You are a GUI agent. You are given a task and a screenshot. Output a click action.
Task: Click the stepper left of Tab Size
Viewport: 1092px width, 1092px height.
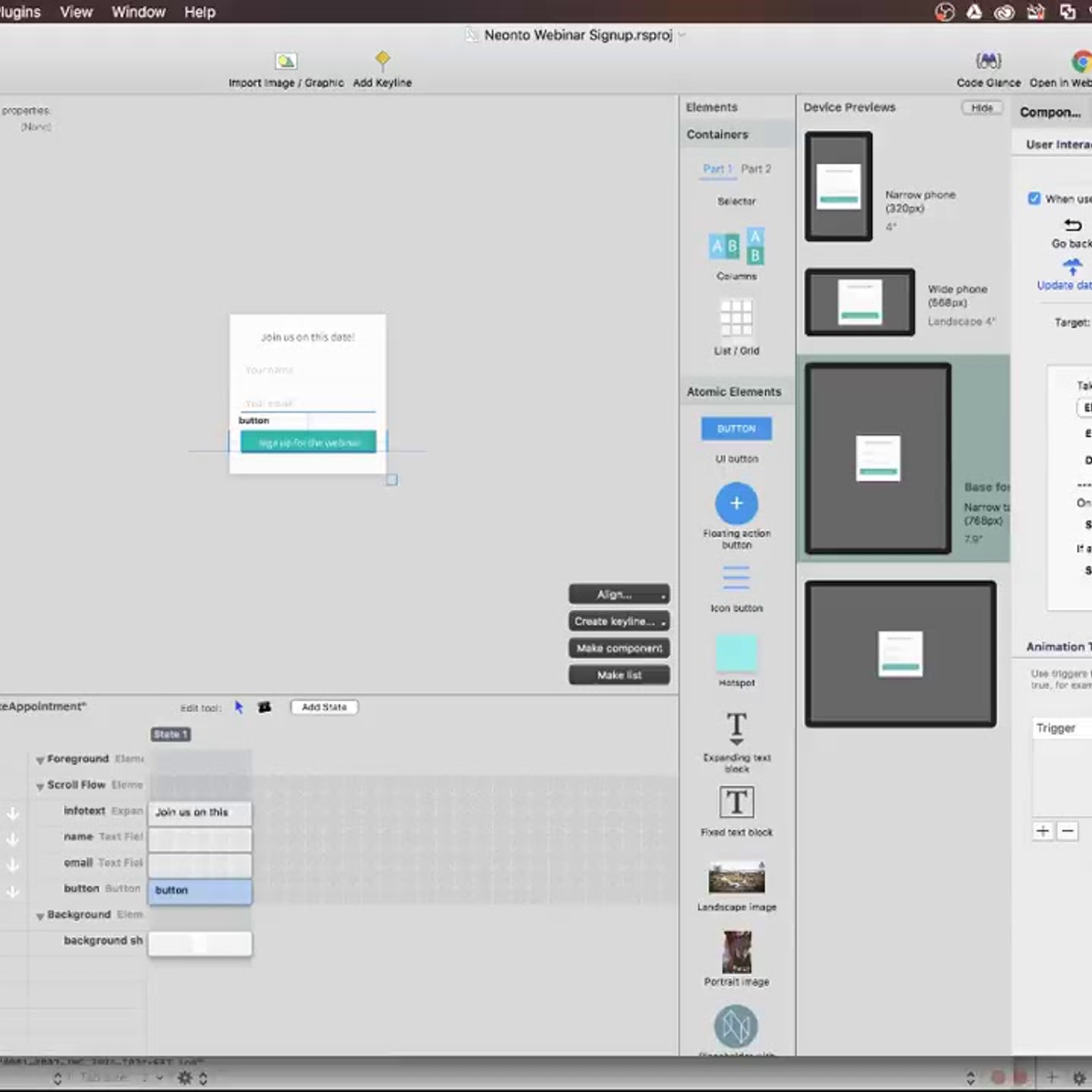[57, 1078]
